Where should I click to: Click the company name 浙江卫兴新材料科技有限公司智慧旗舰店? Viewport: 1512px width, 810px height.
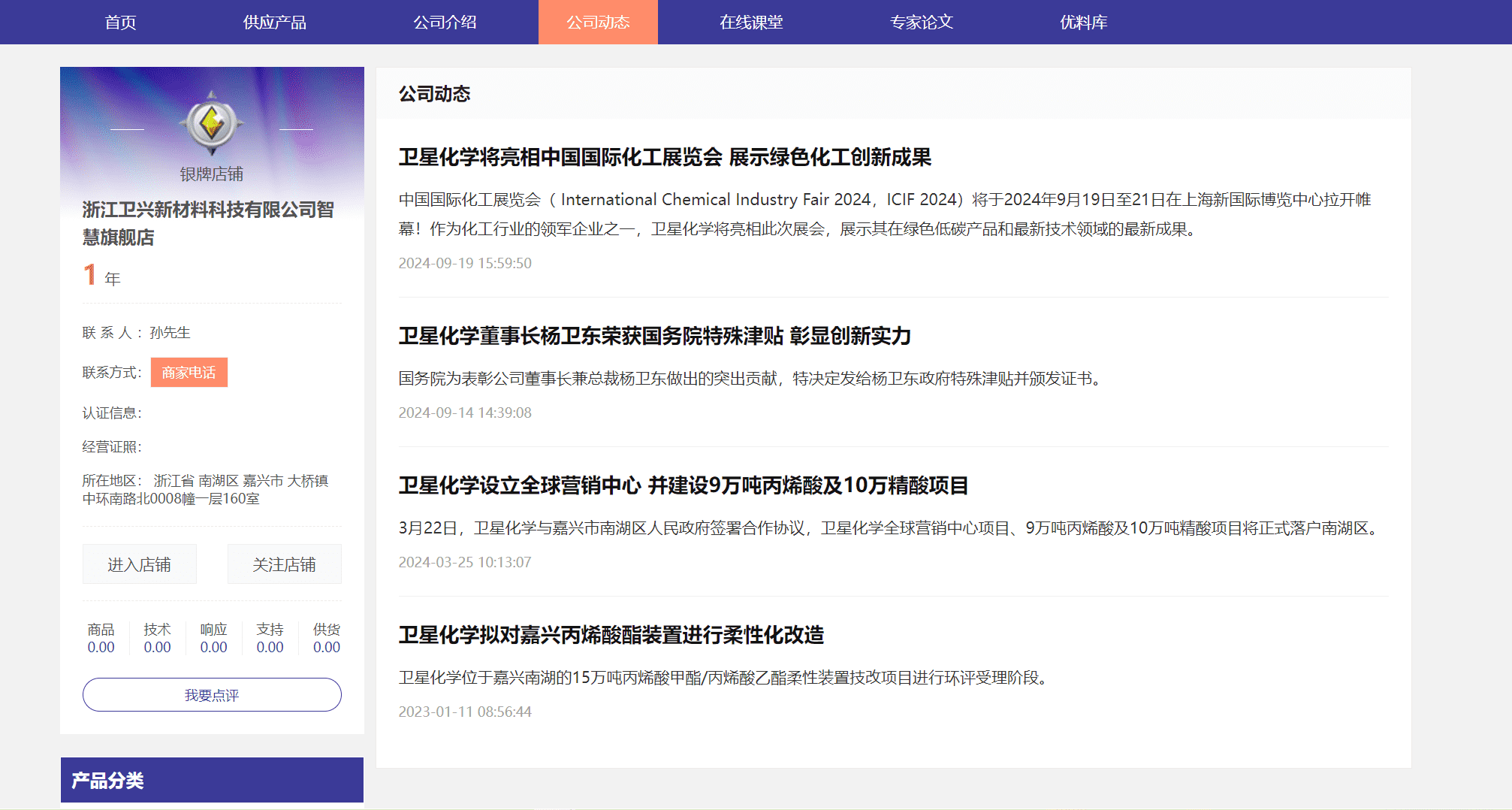tap(208, 223)
